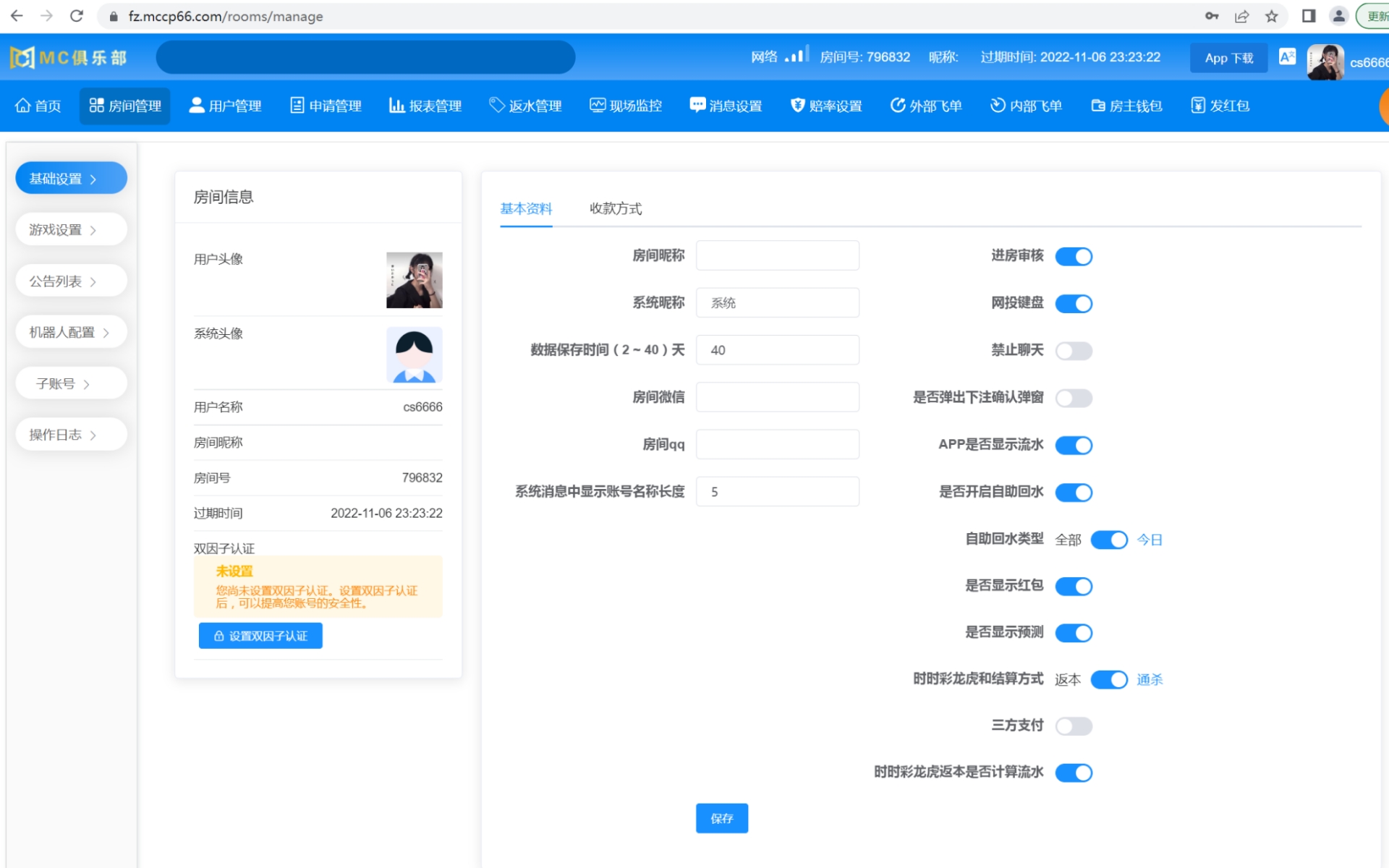Click the password key icon in address bar
This screenshot has height=868, width=1389.
click(x=1212, y=16)
